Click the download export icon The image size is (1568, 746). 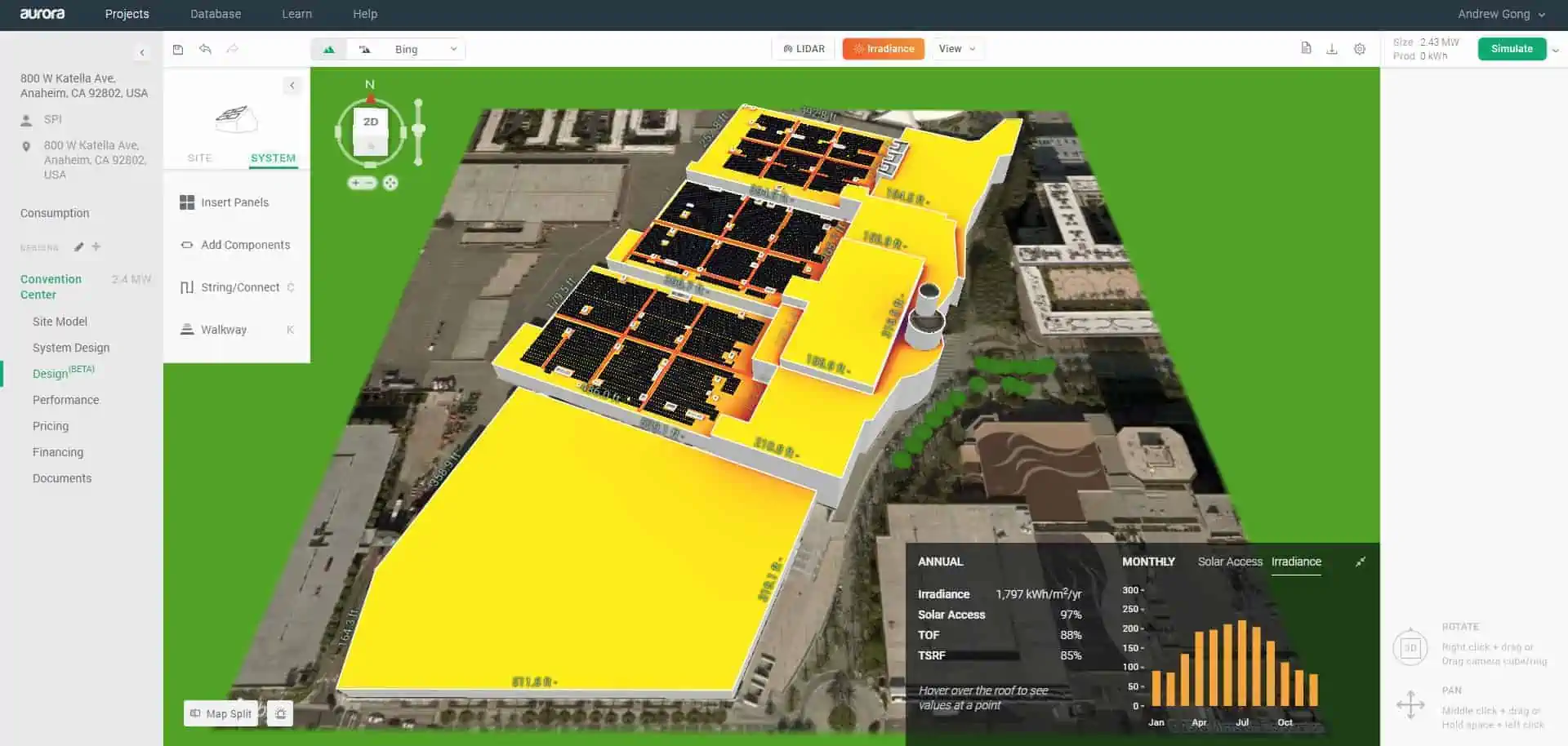pyautogui.click(x=1332, y=49)
